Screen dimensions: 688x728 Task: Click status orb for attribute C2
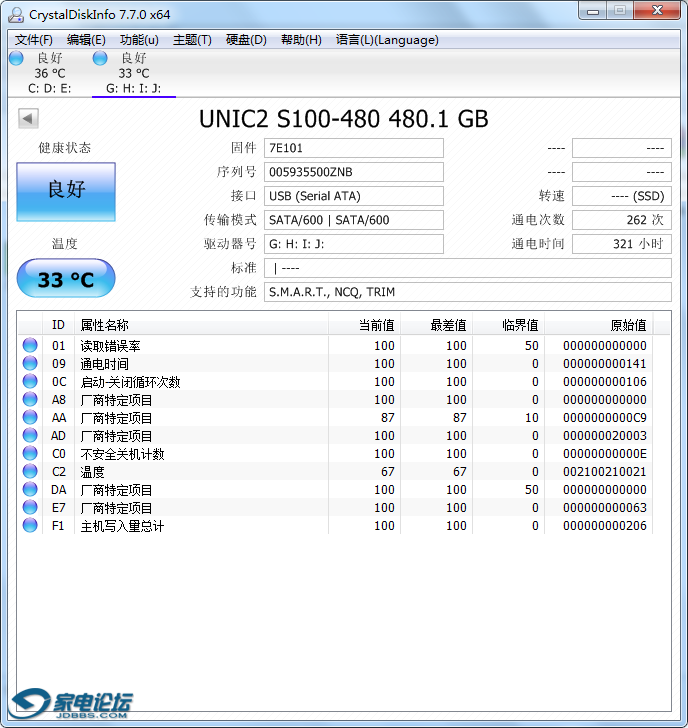click(x=30, y=471)
